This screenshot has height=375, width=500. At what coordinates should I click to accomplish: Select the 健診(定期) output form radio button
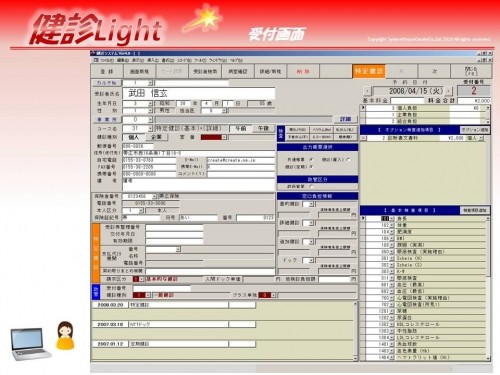click(x=311, y=166)
